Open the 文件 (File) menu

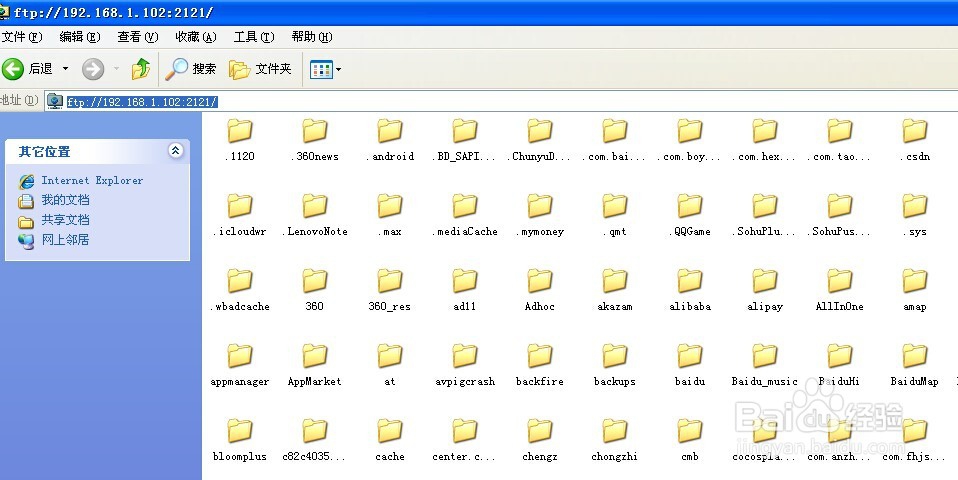click(22, 37)
